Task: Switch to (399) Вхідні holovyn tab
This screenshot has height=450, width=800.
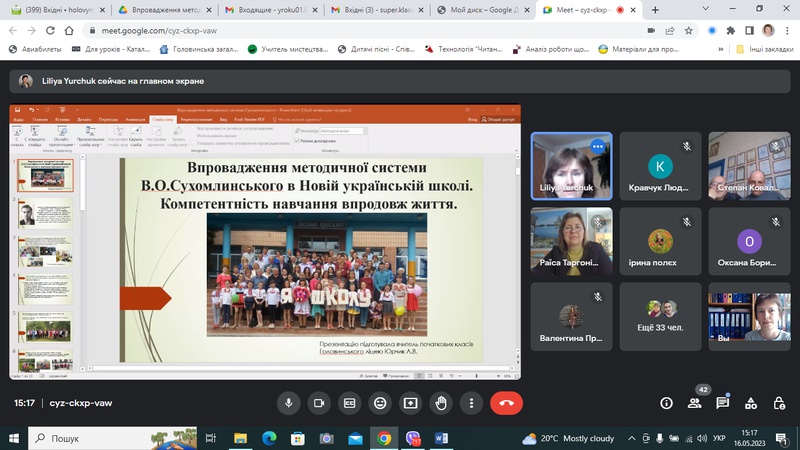Action: coord(58,10)
